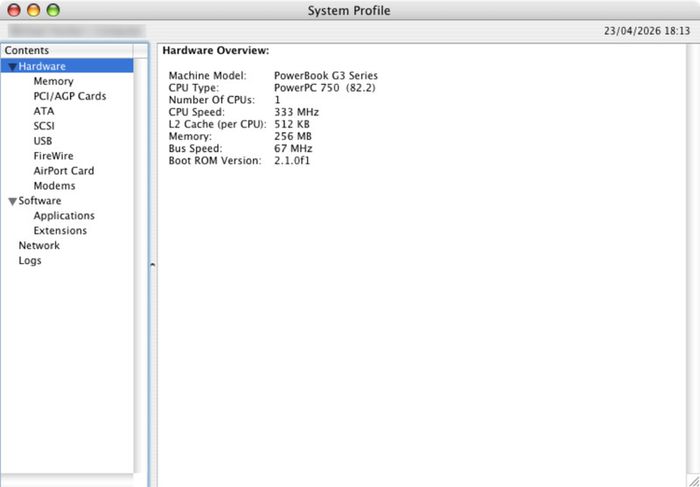Click the Boot ROM version 2.1.0f1
Screen dimensions: 700x487
tap(292, 161)
